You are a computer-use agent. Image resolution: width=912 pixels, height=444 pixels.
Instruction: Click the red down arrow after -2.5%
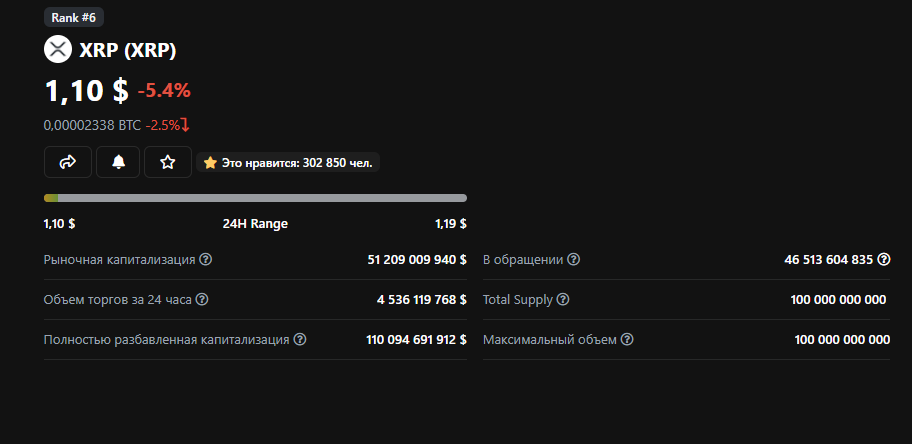click(185, 125)
